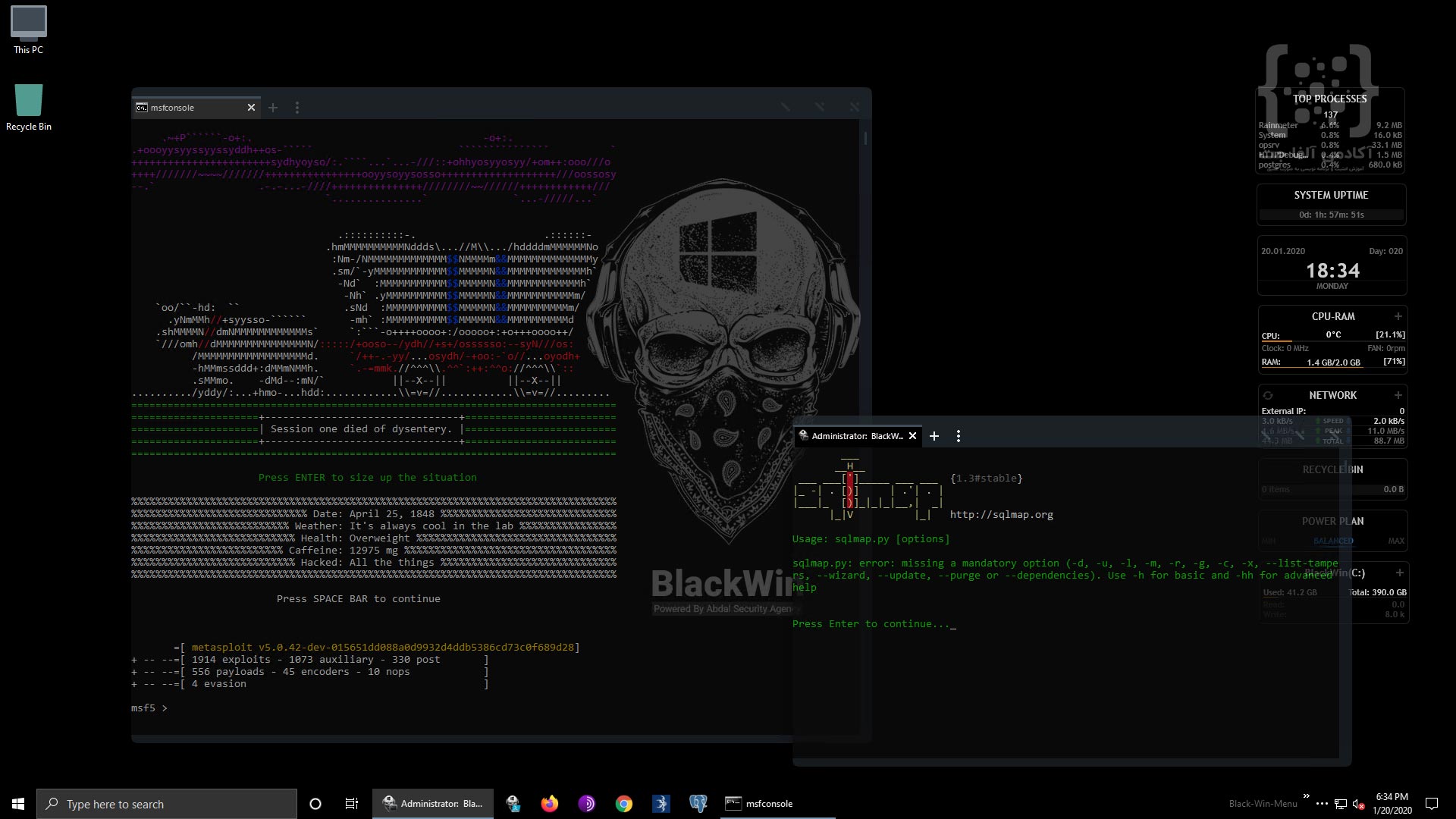
Task: Open the Black-Win-Menu toolbar
Action: pos(1263,804)
